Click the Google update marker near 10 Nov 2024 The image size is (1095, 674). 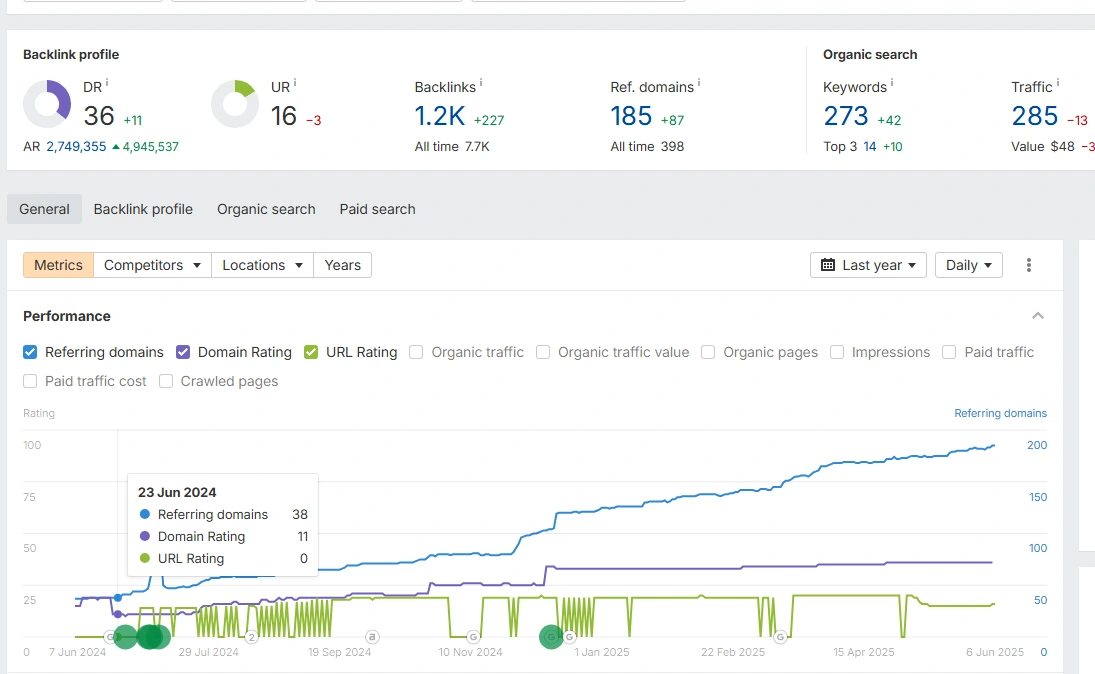tap(473, 636)
